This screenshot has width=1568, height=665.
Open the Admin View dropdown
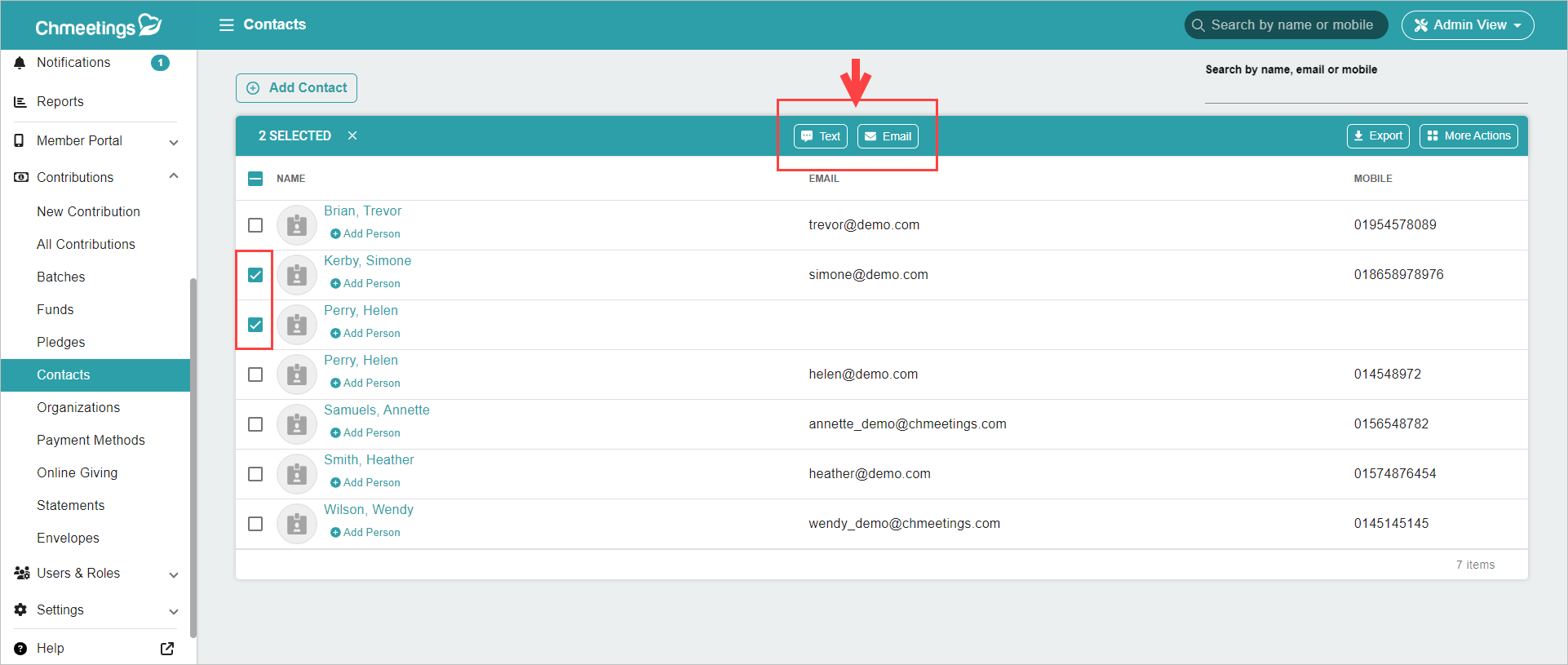point(1467,25)
